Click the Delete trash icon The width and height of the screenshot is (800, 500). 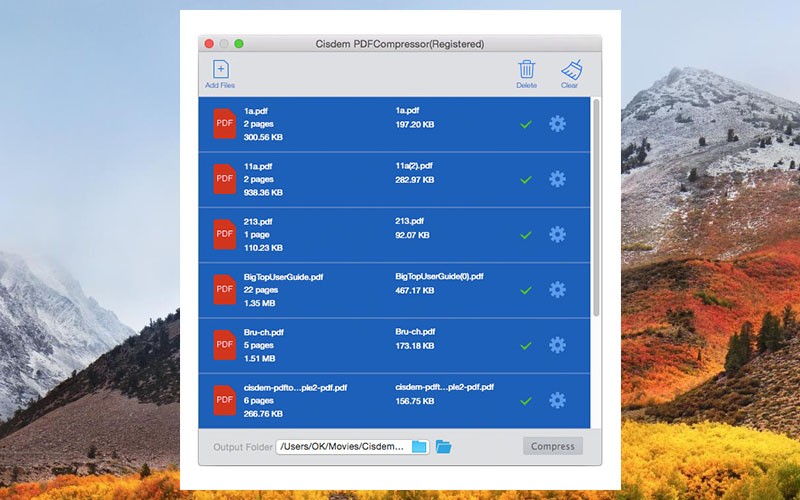[527, 69]
